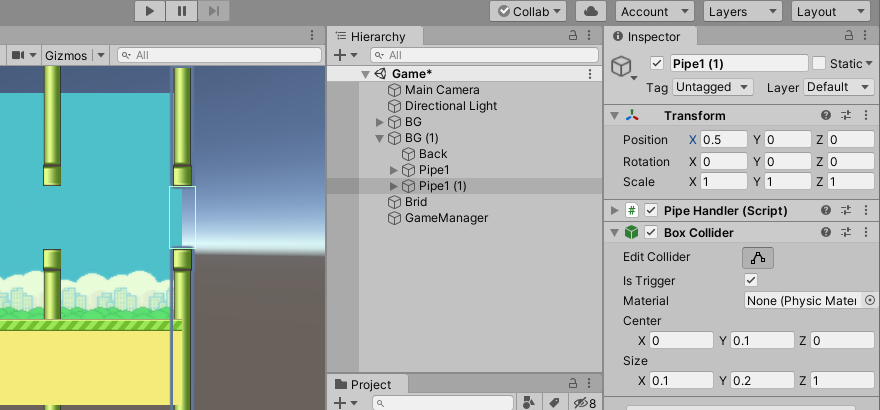Focus the Scene view search field
Image resolution: width=880 pixels, height=410 pixels.
point(219,55)
